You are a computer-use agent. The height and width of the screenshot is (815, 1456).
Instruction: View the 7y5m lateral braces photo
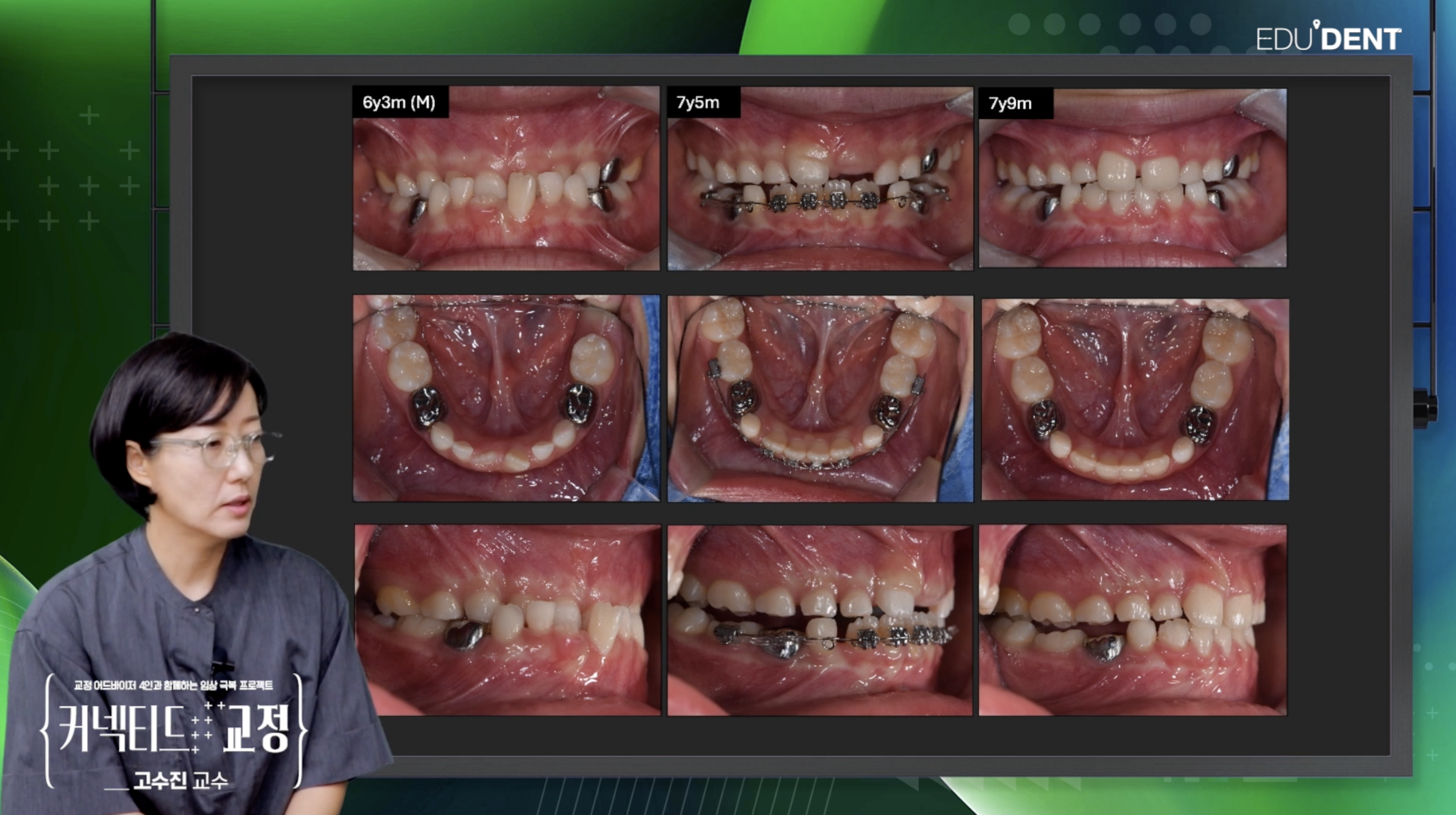(x=820, y=620)
